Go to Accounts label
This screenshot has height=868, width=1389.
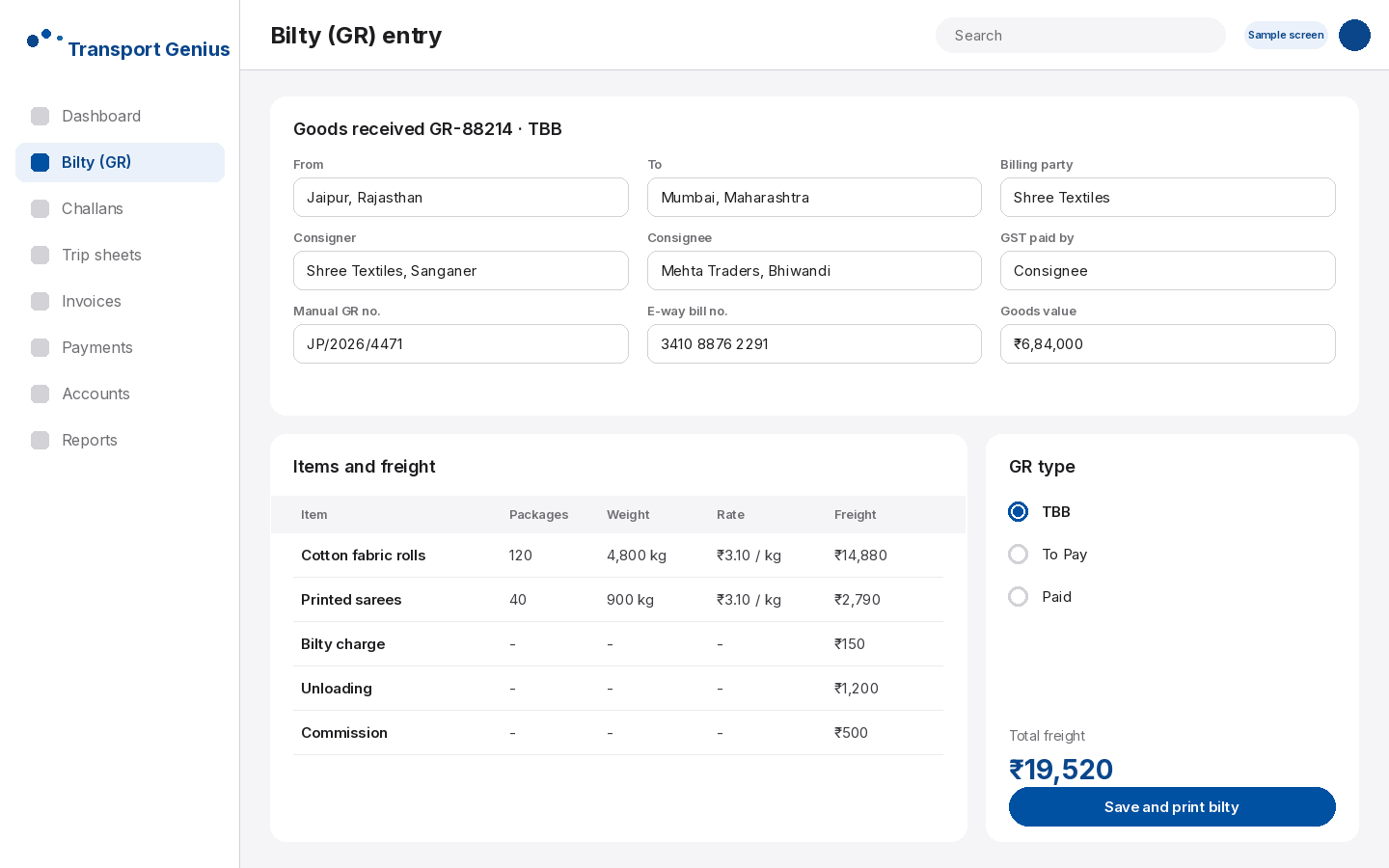tap(95, 393)
